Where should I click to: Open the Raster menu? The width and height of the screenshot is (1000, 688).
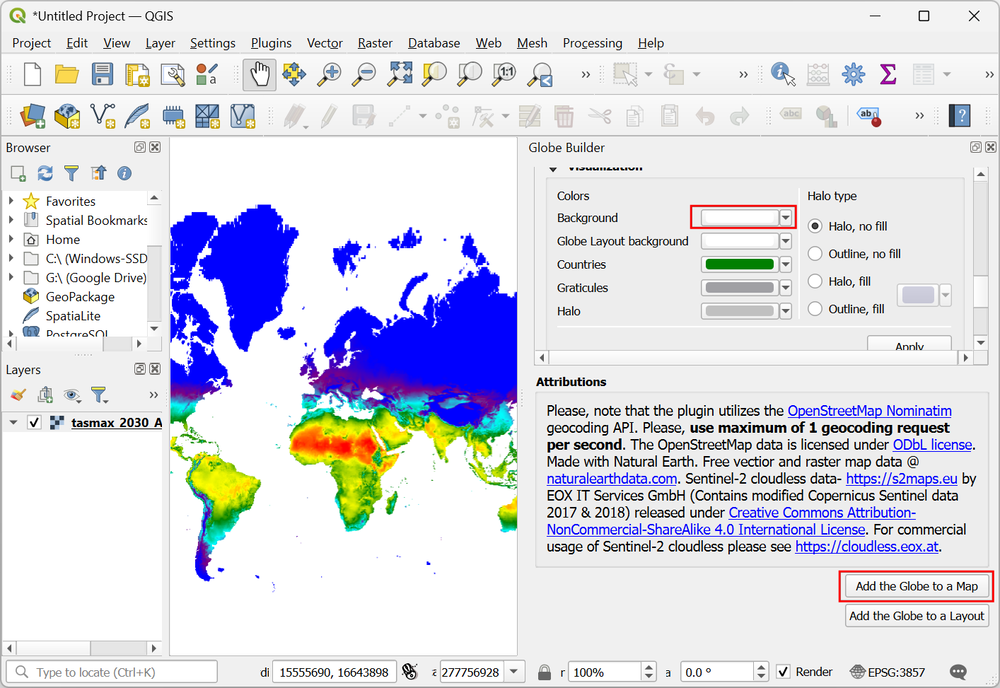pyautogui.click(x=375, y=43)
